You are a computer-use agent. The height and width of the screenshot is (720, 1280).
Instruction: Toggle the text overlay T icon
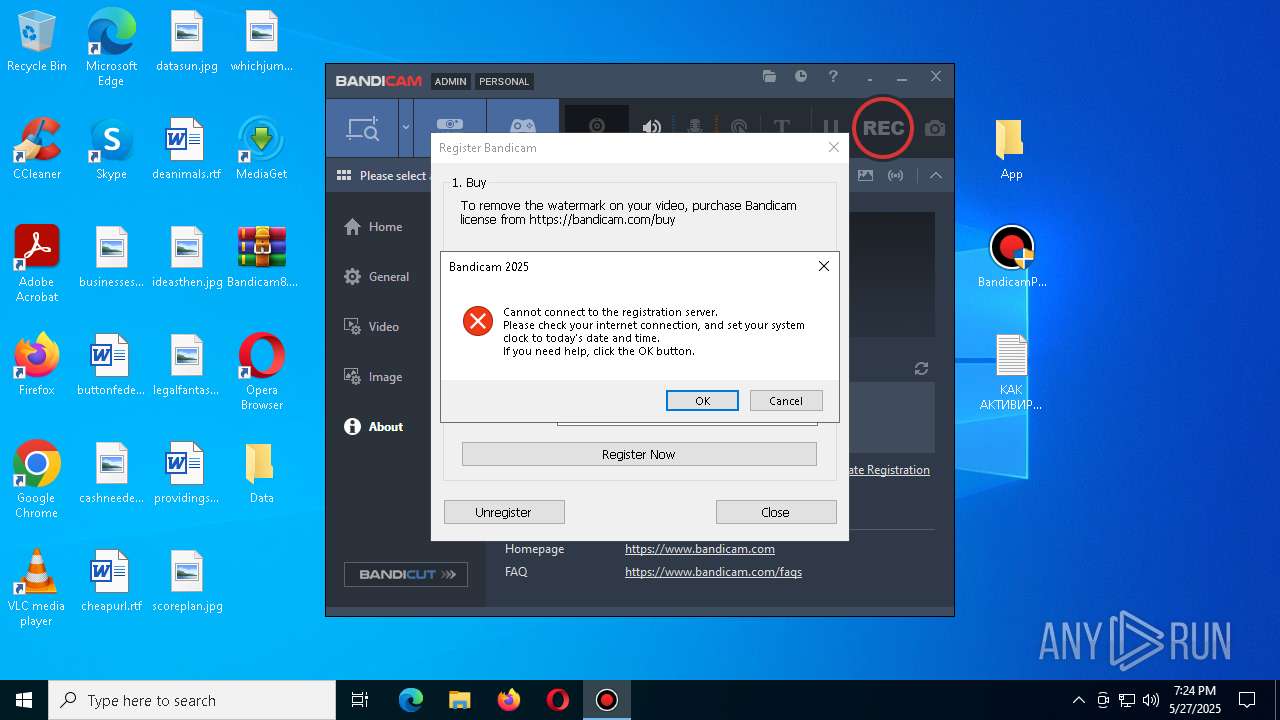click(782, 127)
